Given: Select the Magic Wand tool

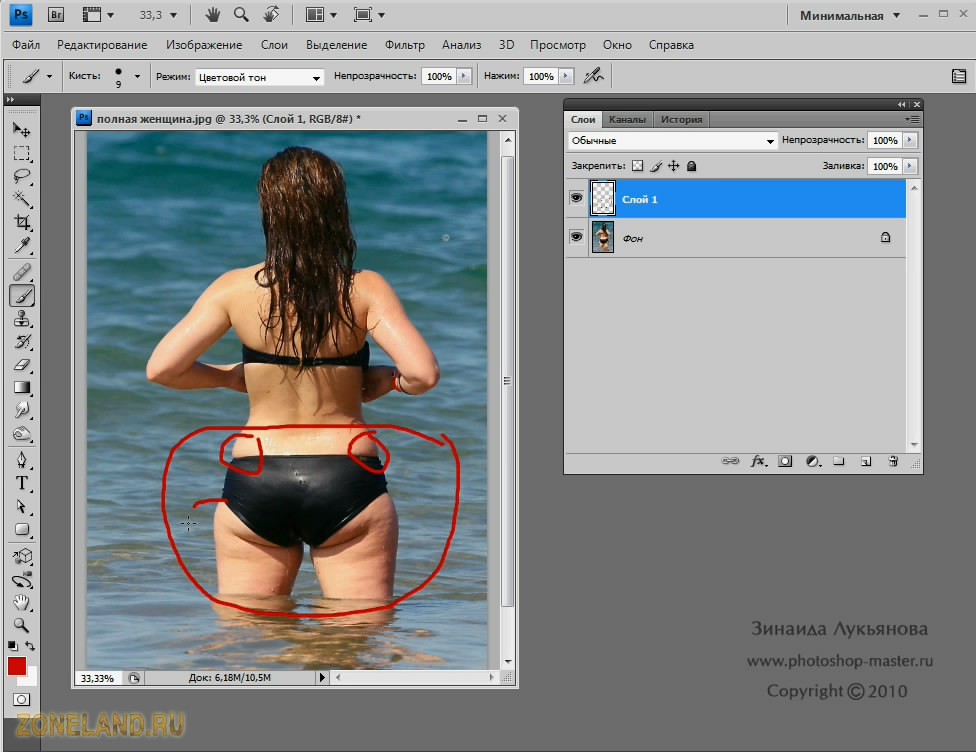Looking at the screenshot, I should click(21, 199).
